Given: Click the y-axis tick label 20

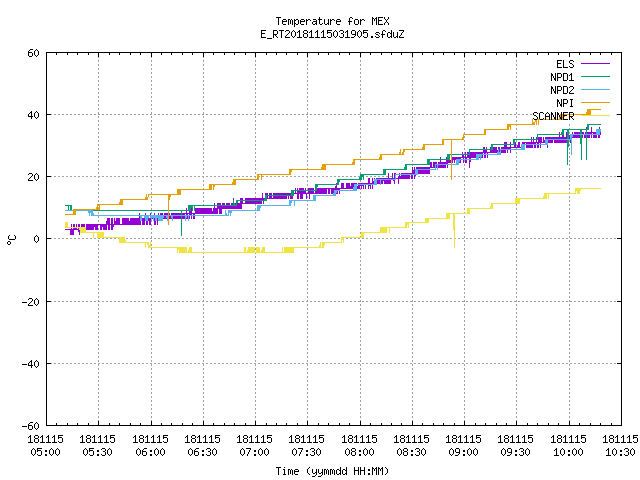Looking at the screenshot, I should 33,177.
